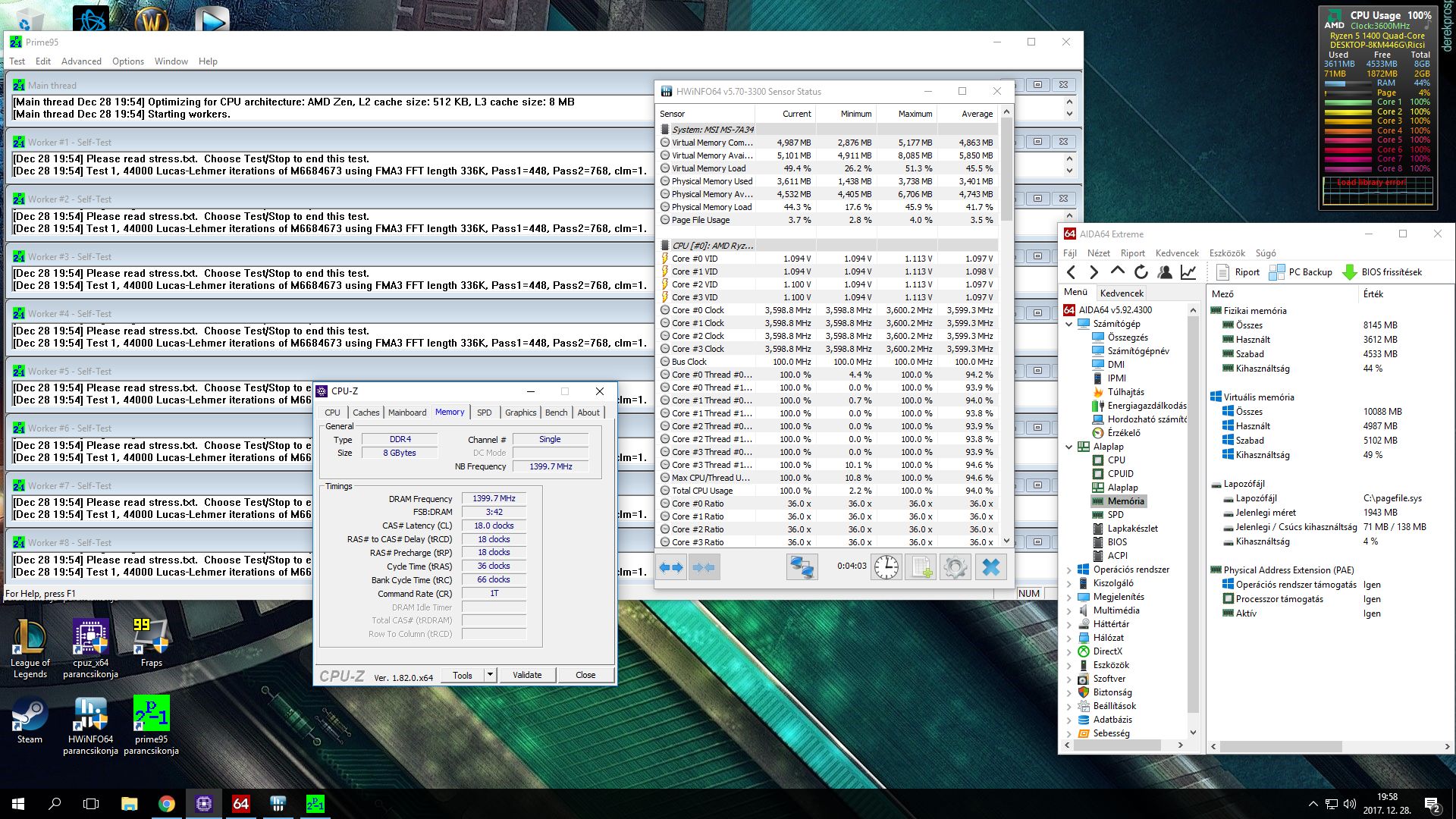The width and height of the screenshot is (1456, 819).
Task: Click the blue X icon in HWiNFO toolbar
Action: click(x=990, y=567)
